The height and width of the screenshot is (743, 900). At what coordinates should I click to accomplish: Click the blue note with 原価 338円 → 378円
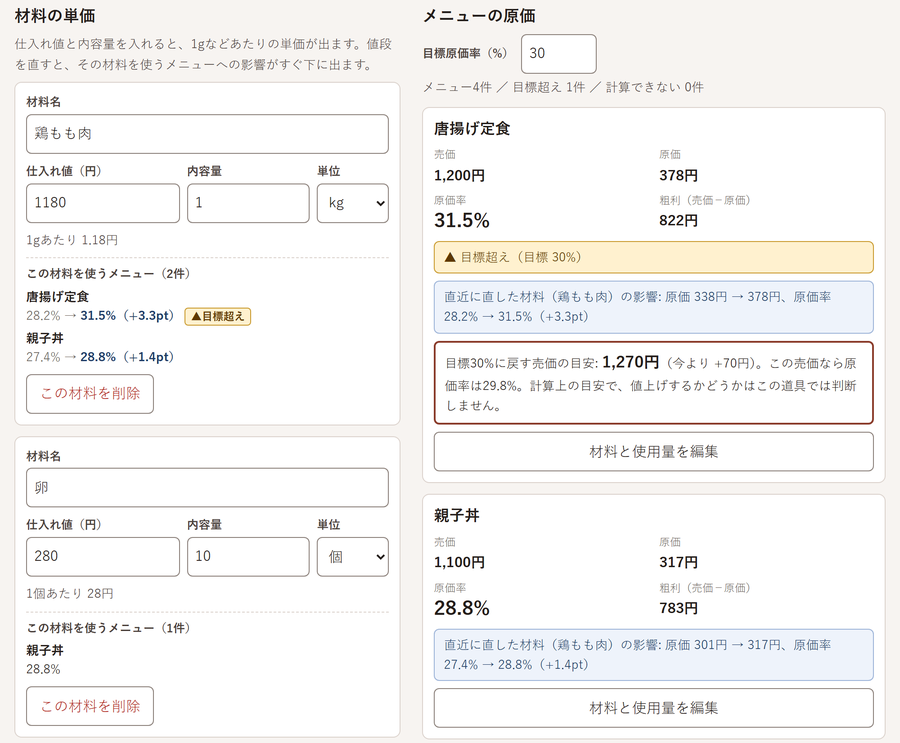(x=654, y=307)
